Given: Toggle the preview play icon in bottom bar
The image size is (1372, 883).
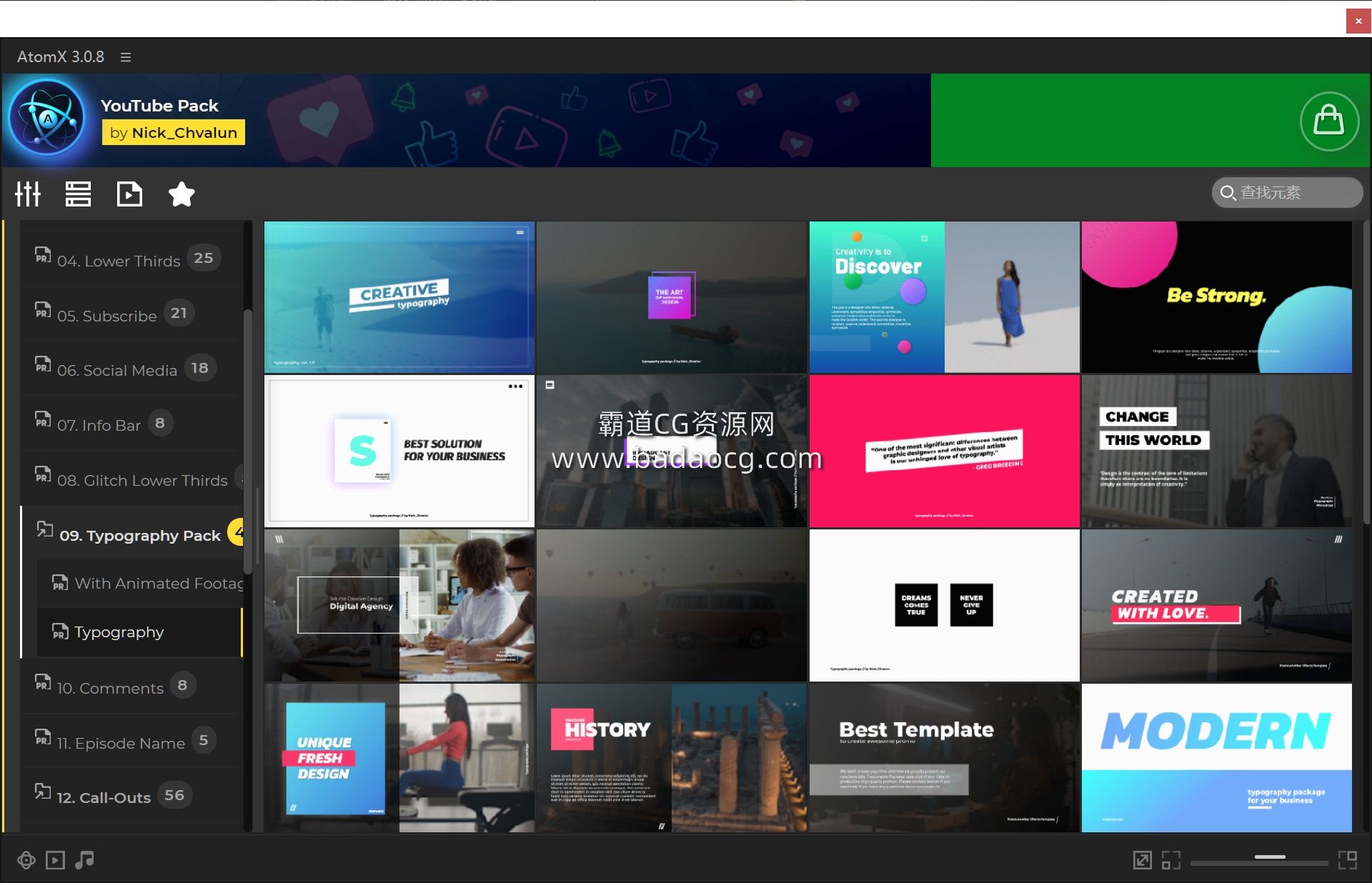Looking at the screenshot, I should [x=55, y=860].
